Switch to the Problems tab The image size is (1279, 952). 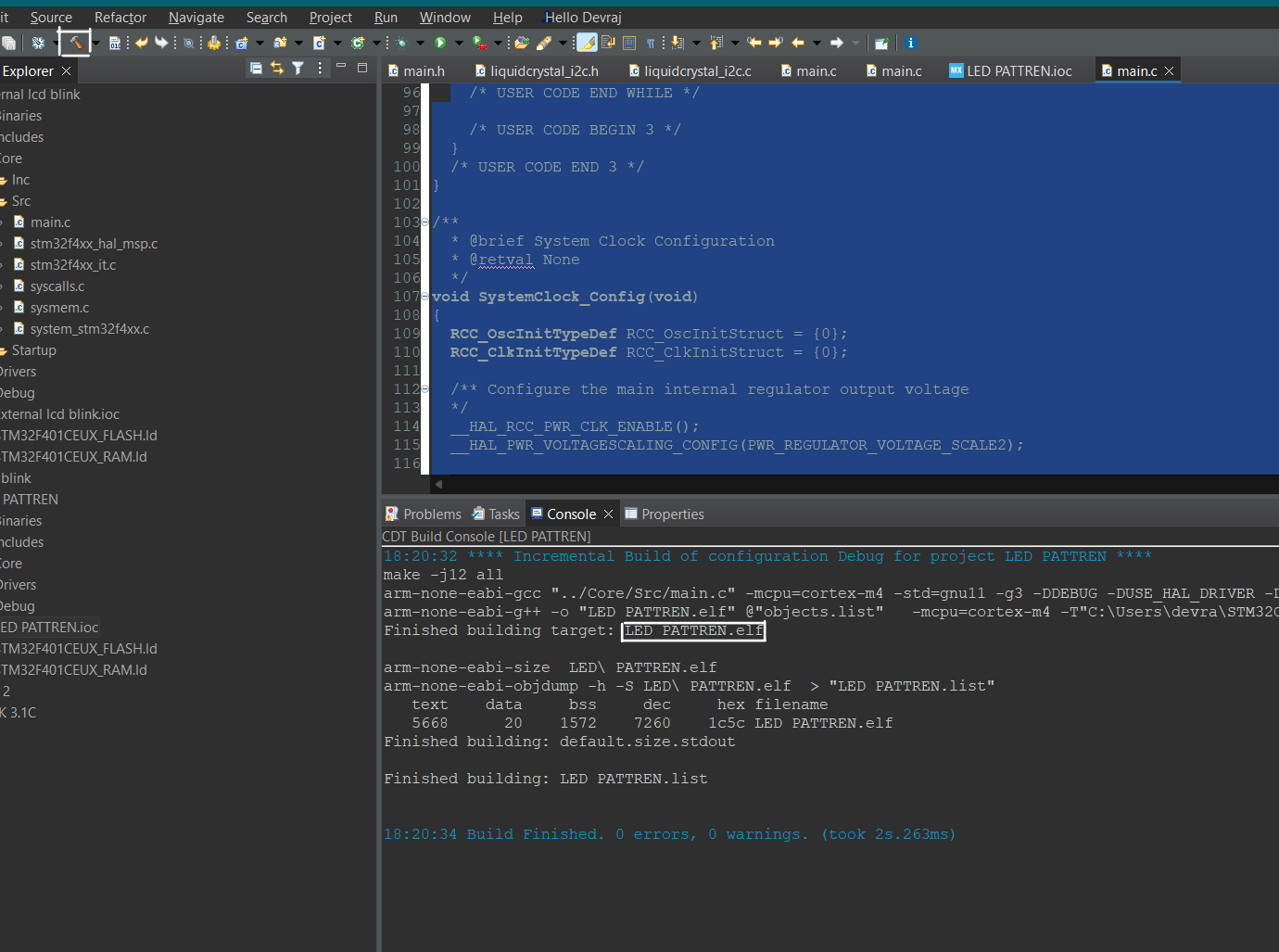(x=424, y=514)
